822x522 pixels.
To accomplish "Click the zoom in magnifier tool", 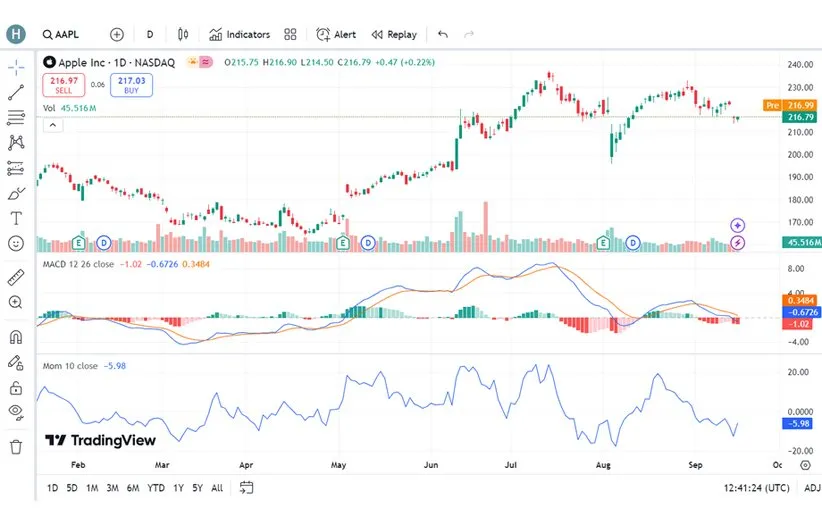I will click(x=16, y=302).
